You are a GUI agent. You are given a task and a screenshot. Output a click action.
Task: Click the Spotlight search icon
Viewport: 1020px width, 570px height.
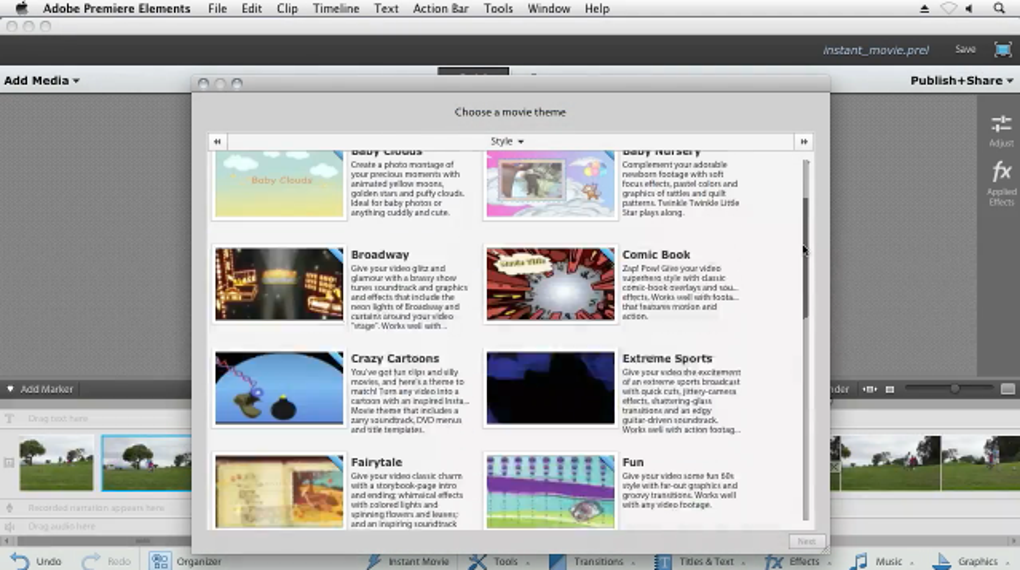click(x=999, y=8)
